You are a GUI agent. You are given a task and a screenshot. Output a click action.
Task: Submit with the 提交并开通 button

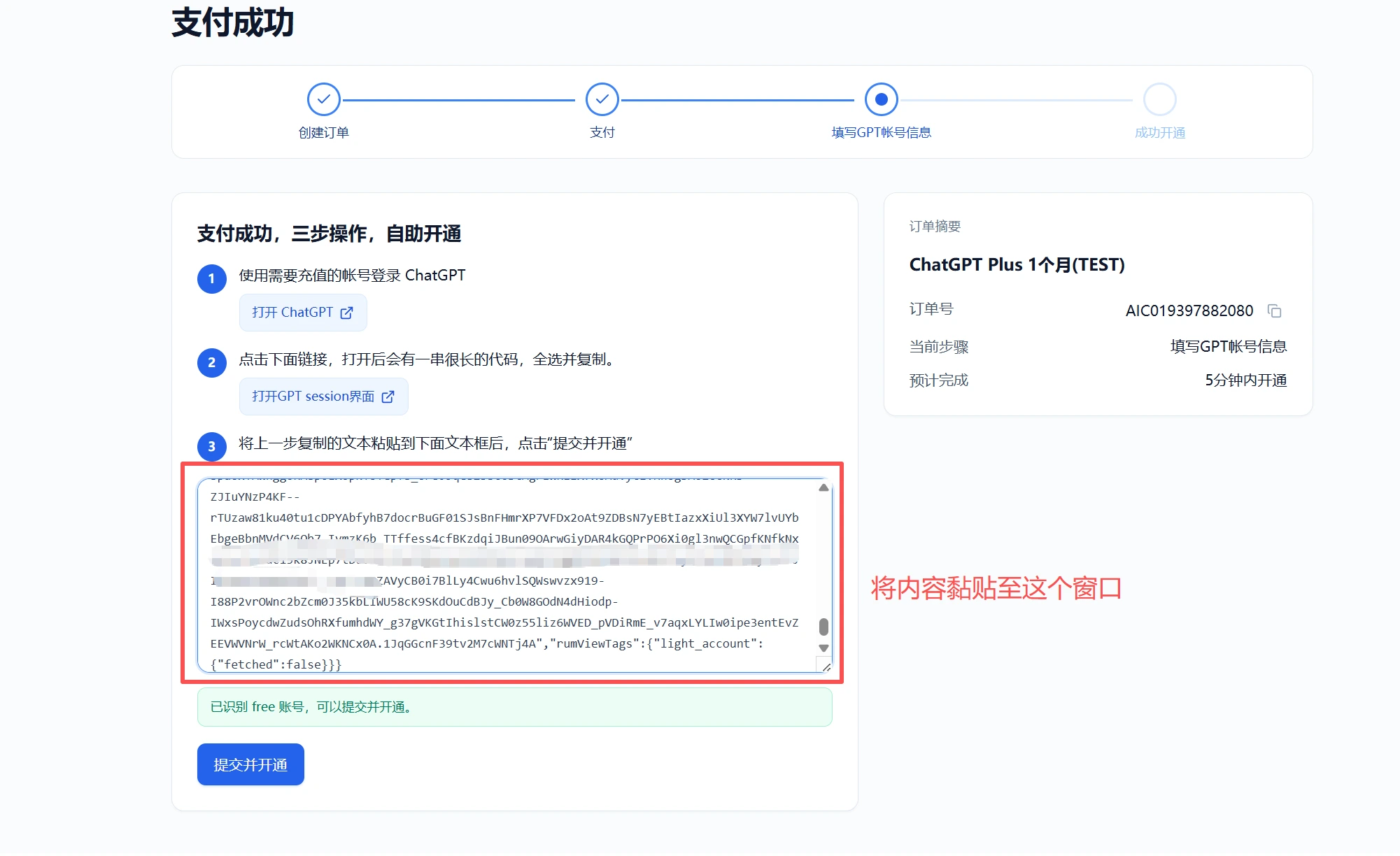pos(250,764)
